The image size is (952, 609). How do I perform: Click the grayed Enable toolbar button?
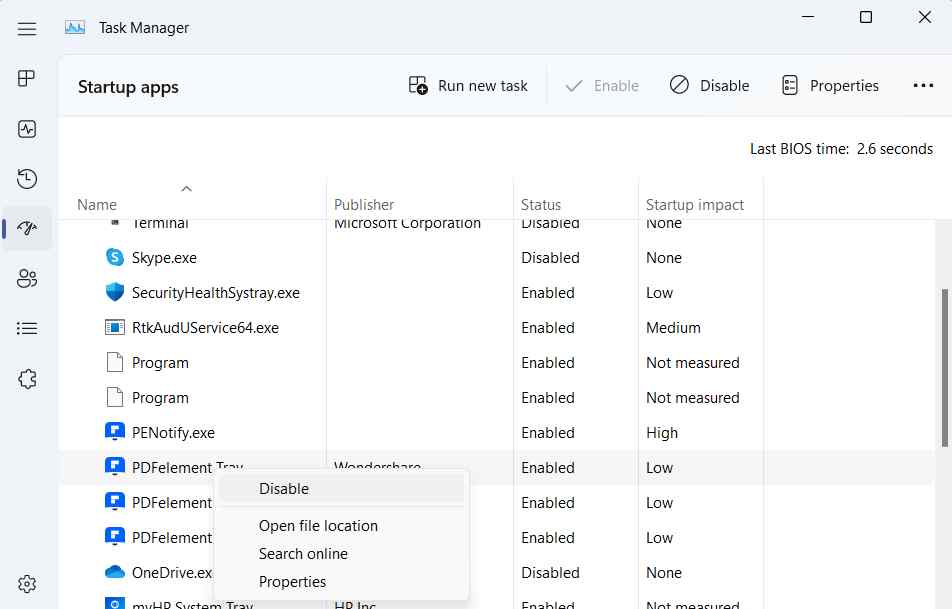coord(602,86)
